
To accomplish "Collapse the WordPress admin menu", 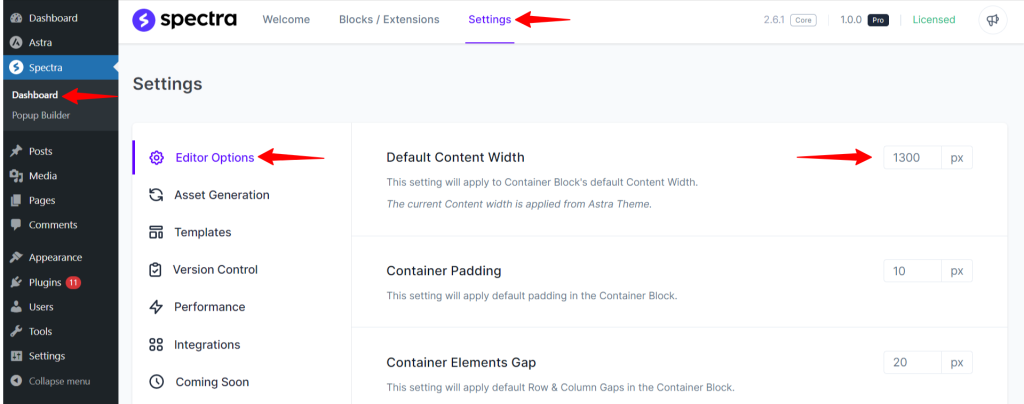I will point(58,381).
